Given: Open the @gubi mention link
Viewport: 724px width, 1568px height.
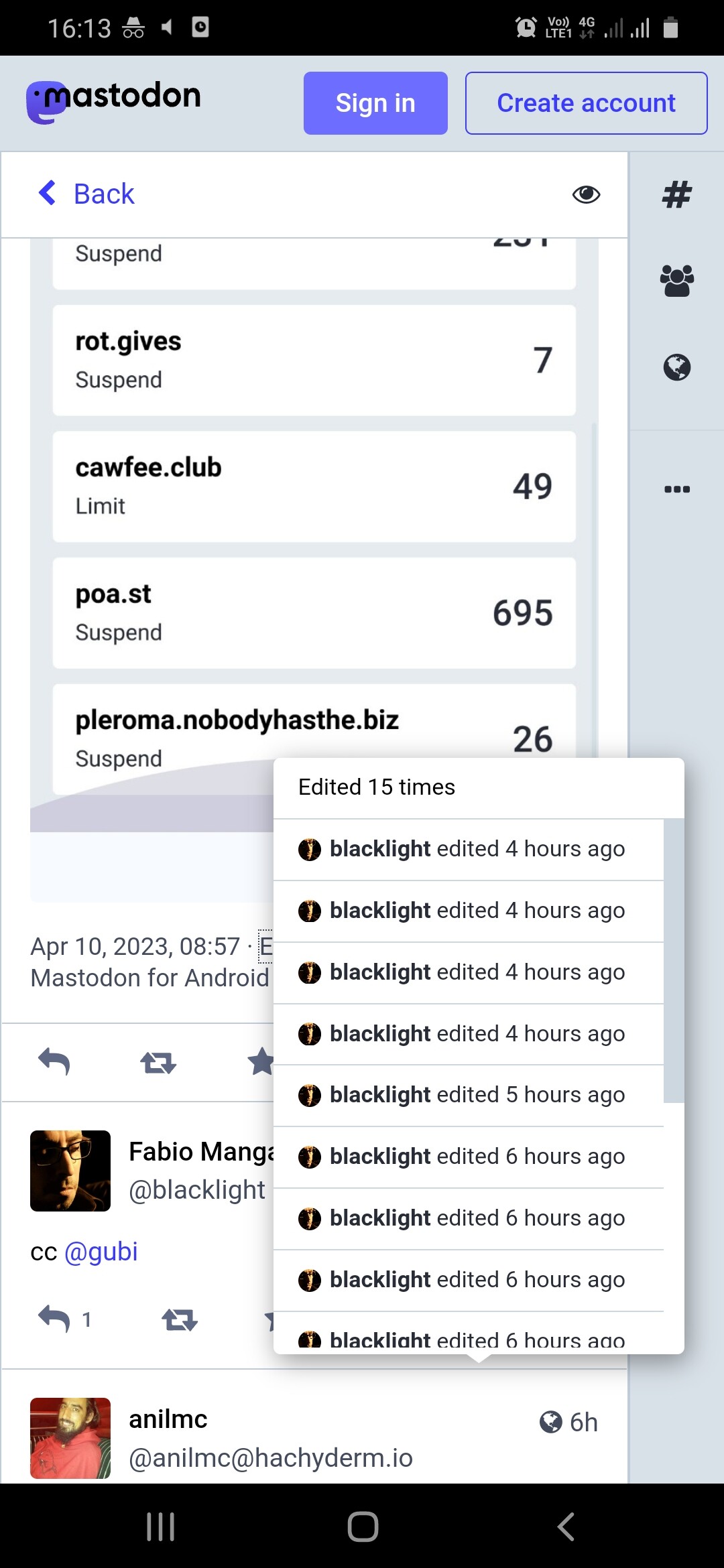Looking at the screenshot, I should [x=101, y=1252].
